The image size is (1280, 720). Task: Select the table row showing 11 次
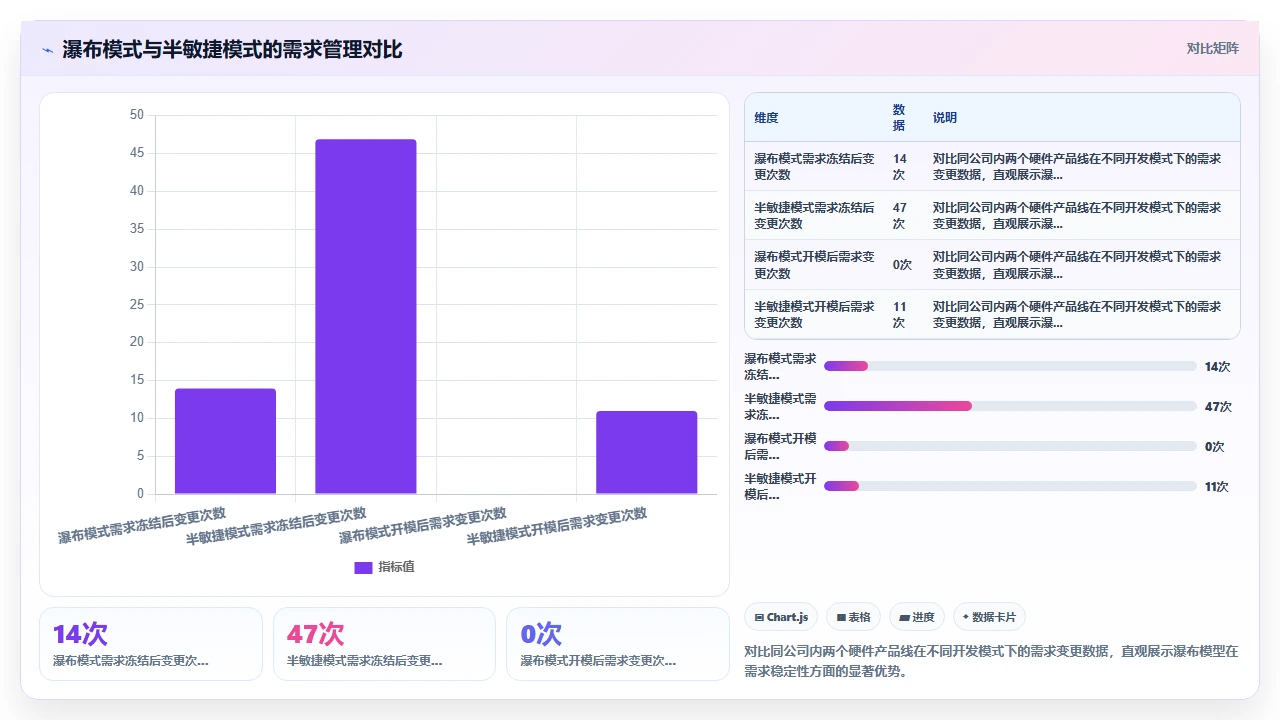(x=992, y=314)
